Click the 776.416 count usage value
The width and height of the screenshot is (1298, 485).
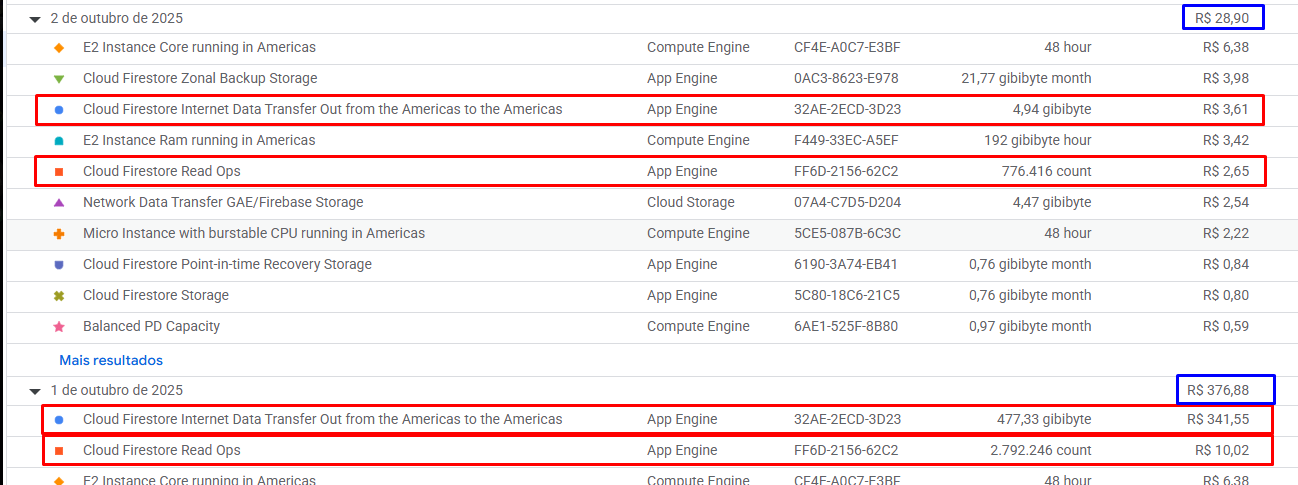point(1046,171)
